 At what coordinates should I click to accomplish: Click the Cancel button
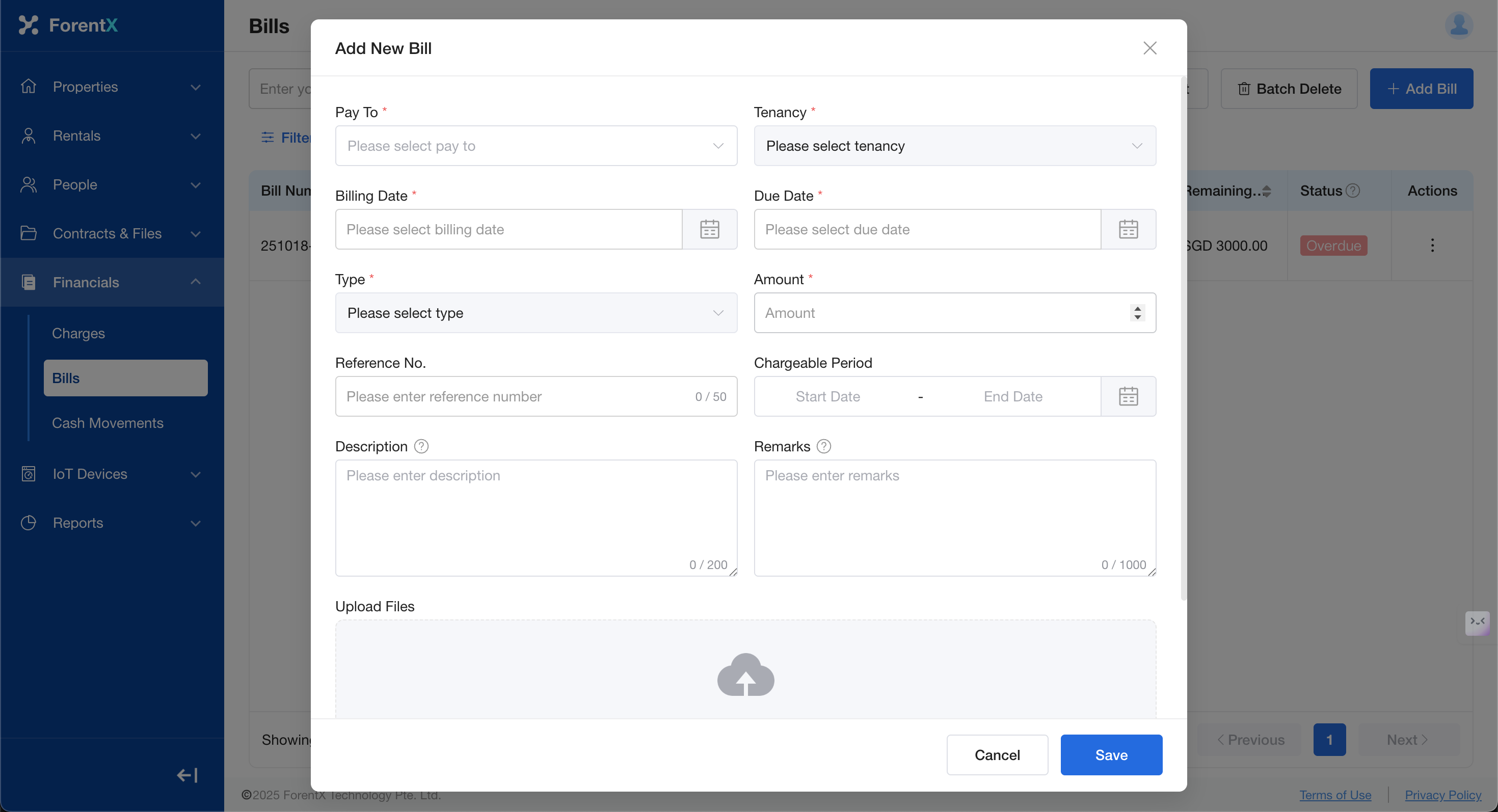pos(997,755)
